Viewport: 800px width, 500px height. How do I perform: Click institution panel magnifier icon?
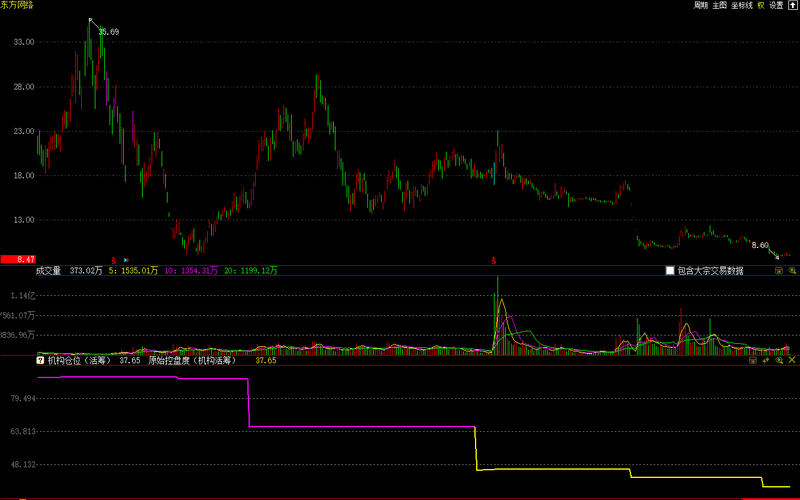(x=779, y=360)
